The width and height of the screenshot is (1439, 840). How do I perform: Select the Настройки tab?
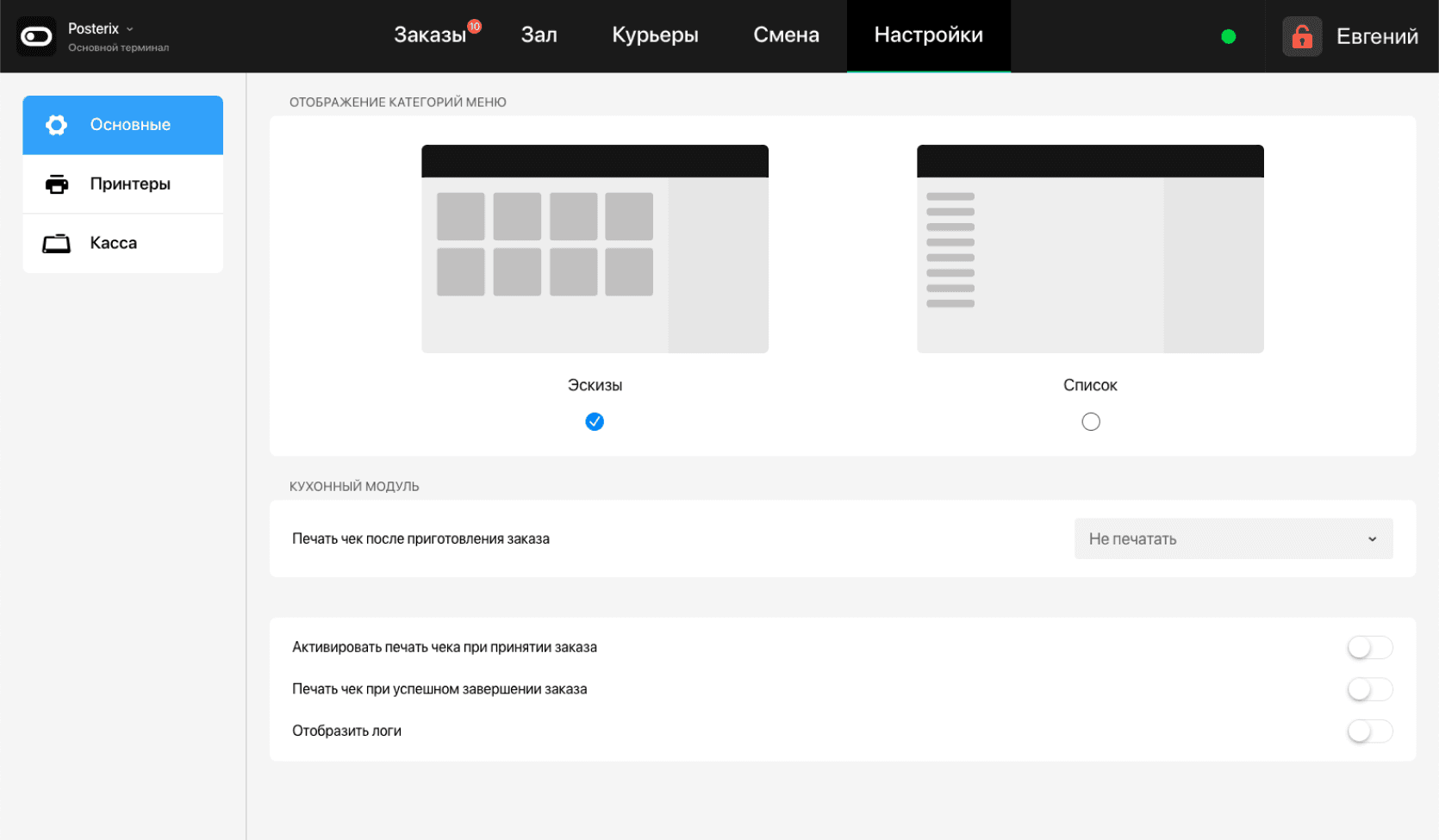tap(929, 35)
